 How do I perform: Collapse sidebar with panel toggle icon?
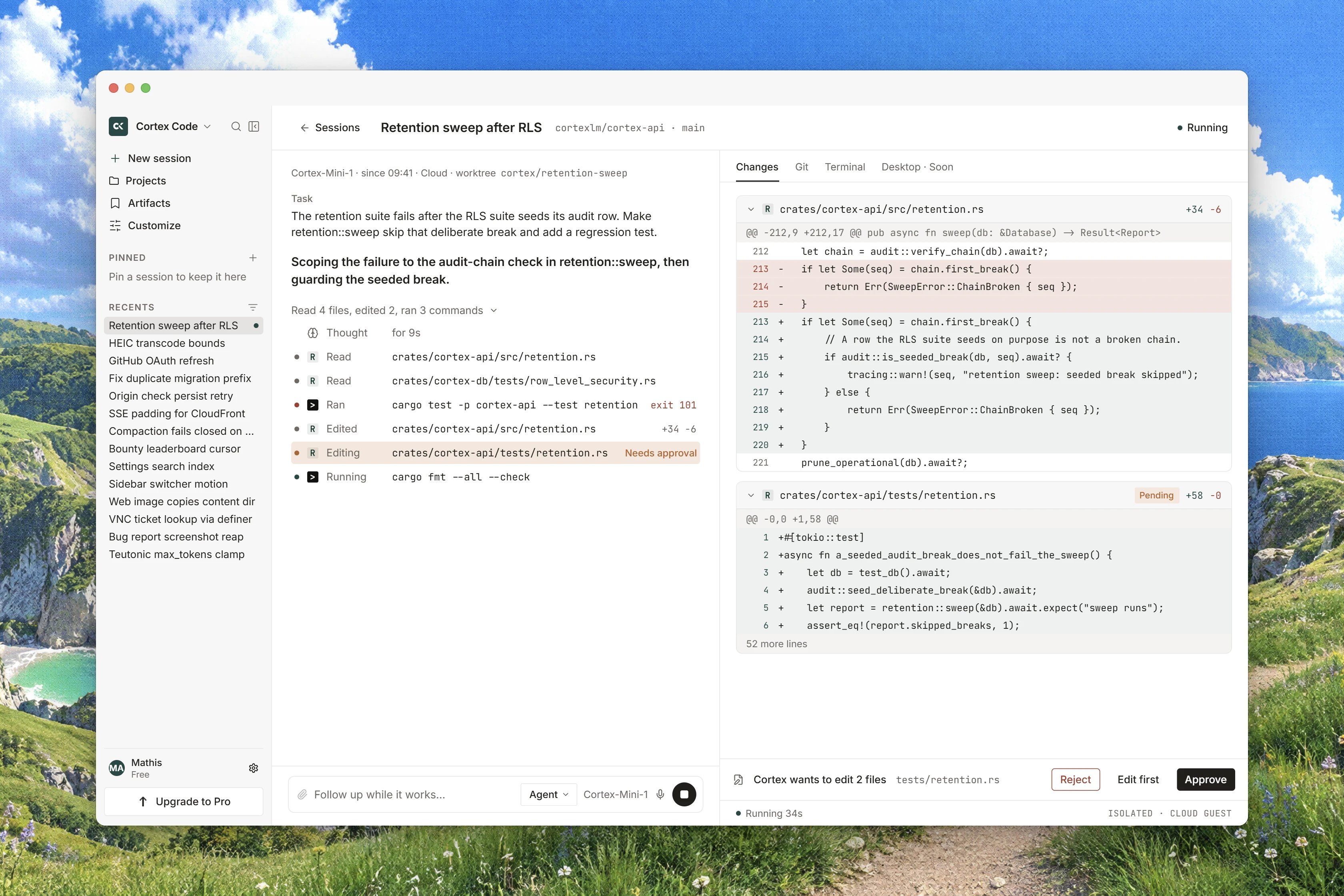pyautogui.click(x=254, y=126)
